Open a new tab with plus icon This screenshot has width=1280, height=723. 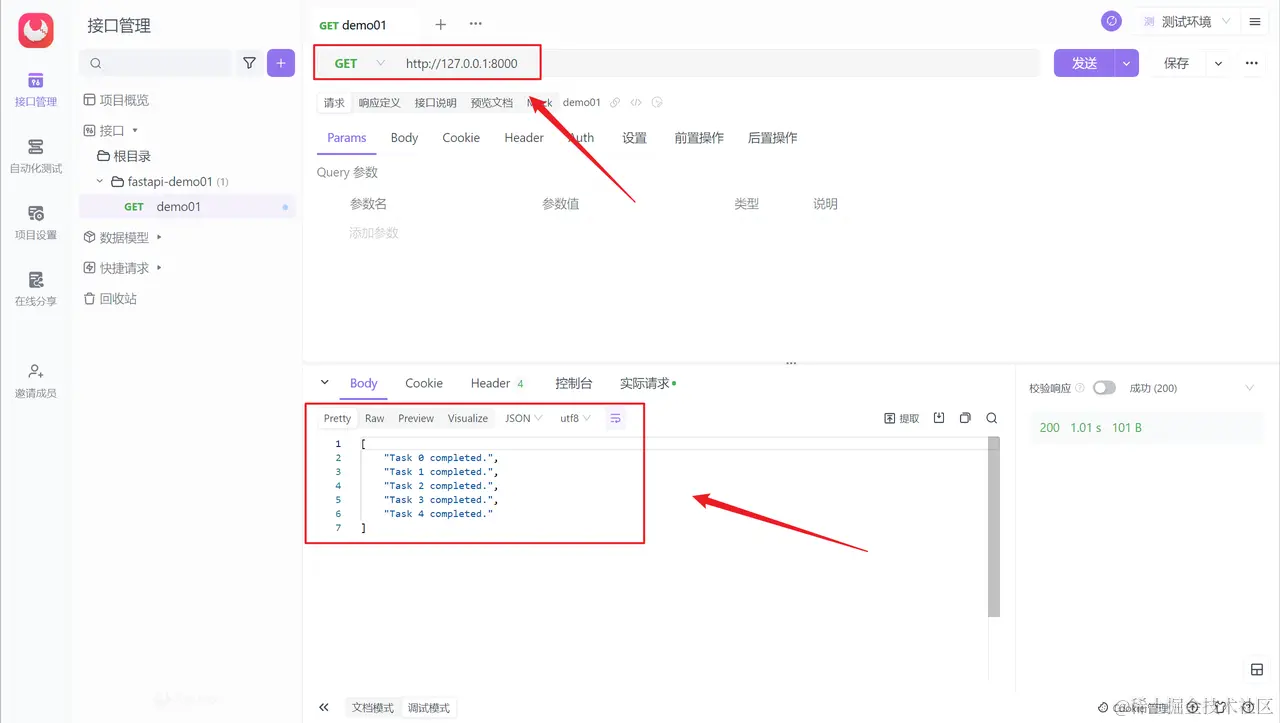[x=441, y=24]
